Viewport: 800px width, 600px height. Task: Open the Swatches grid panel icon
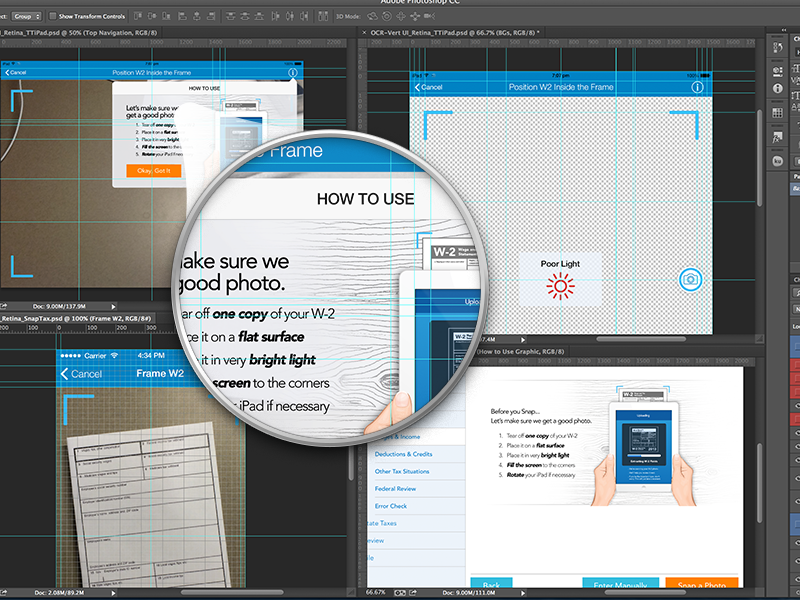click(778, 112)
